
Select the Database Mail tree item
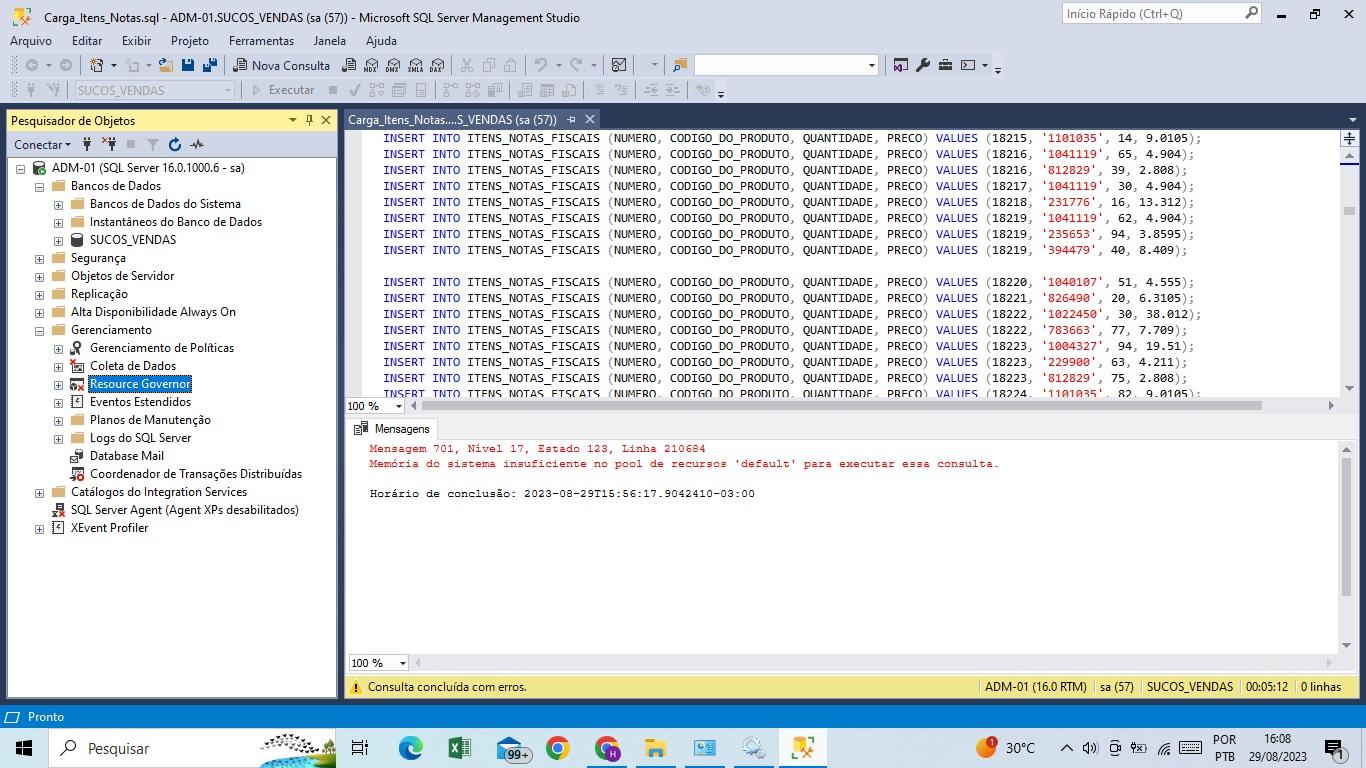pyautogui.click(x=127, y=456)
